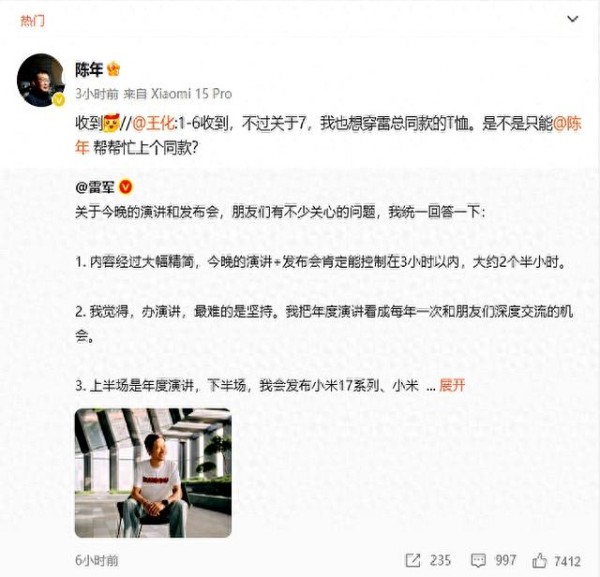The width and height of the screenshot is (600, 577).
Task: Open the @雷军 author link
Action: (95, 187)
